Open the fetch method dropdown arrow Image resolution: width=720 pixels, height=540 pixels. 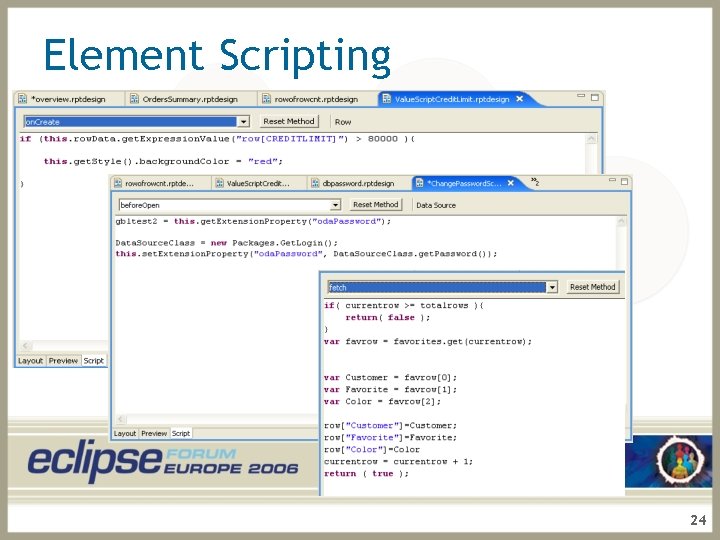point(552,287)
